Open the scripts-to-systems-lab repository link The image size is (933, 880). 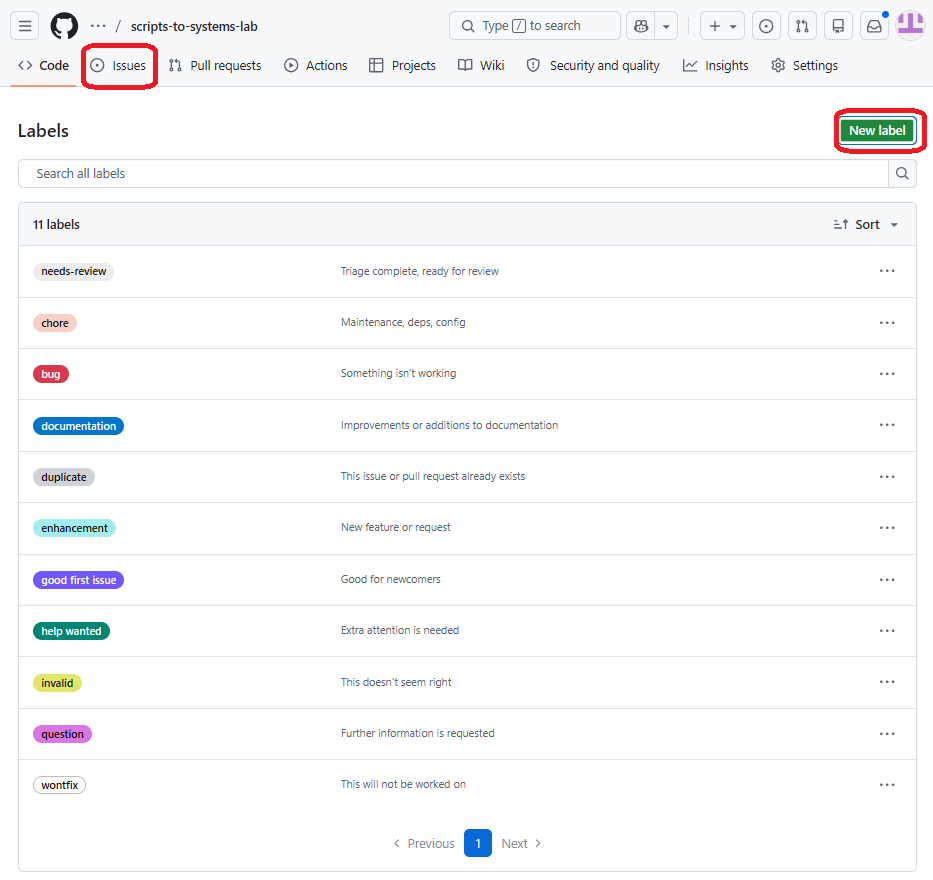pyautogui.click(x=194, y=26)
